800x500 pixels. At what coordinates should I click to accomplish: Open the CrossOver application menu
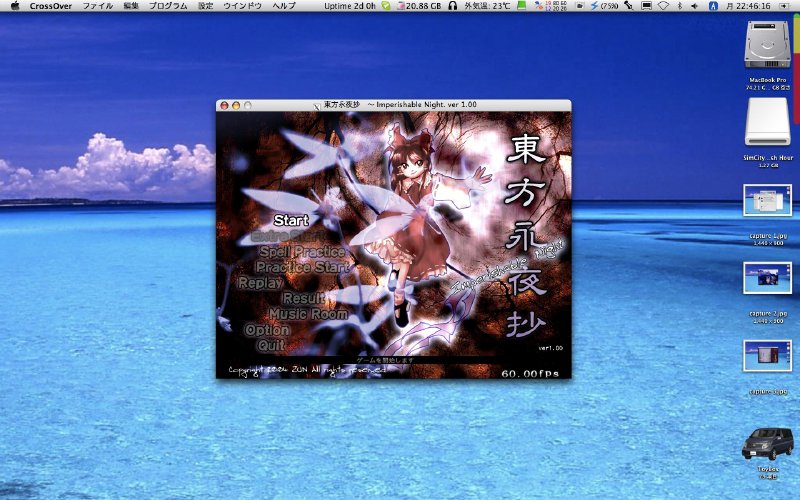(51, 6)
